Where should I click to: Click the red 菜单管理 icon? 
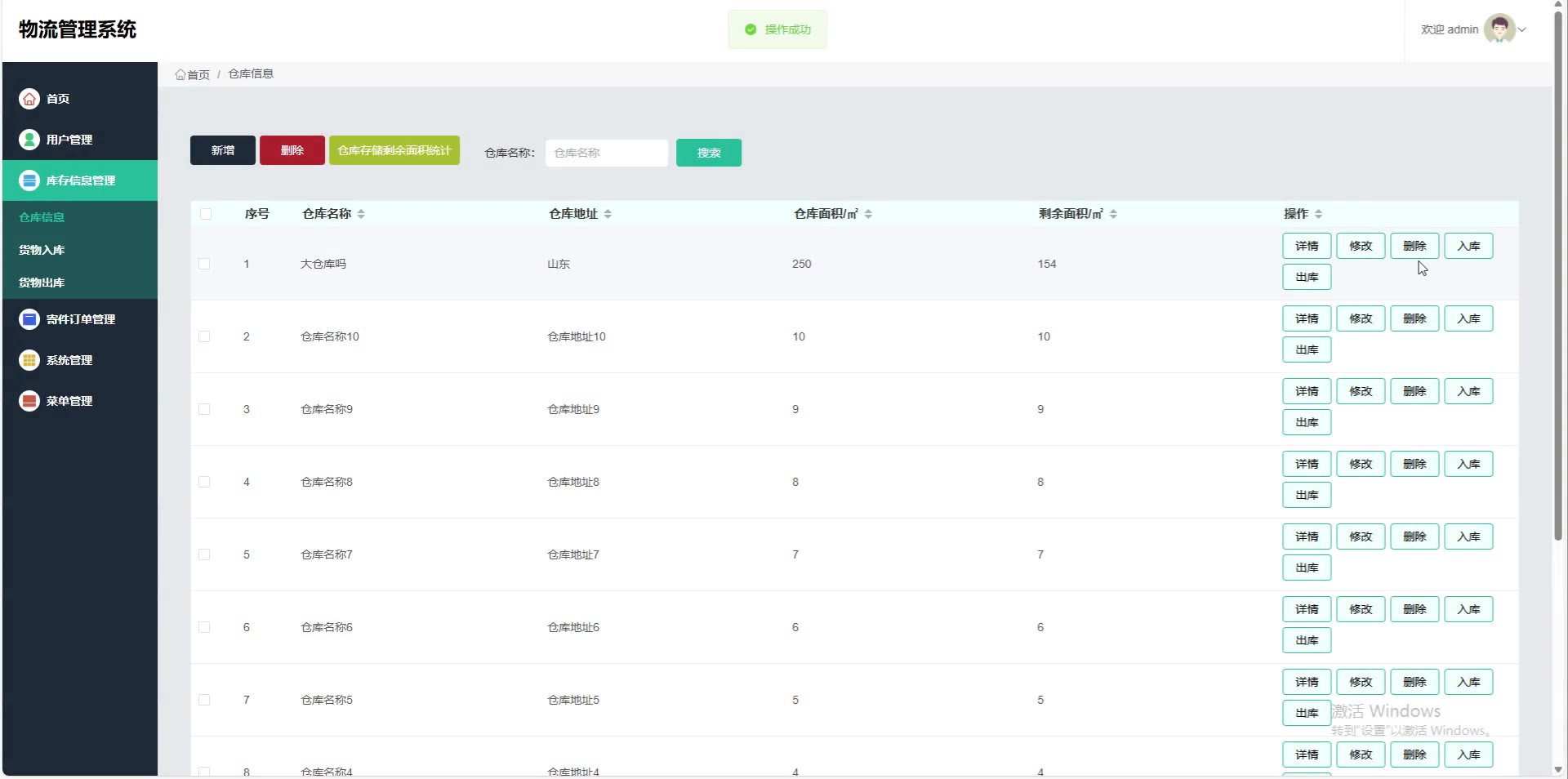pos(29,401)
